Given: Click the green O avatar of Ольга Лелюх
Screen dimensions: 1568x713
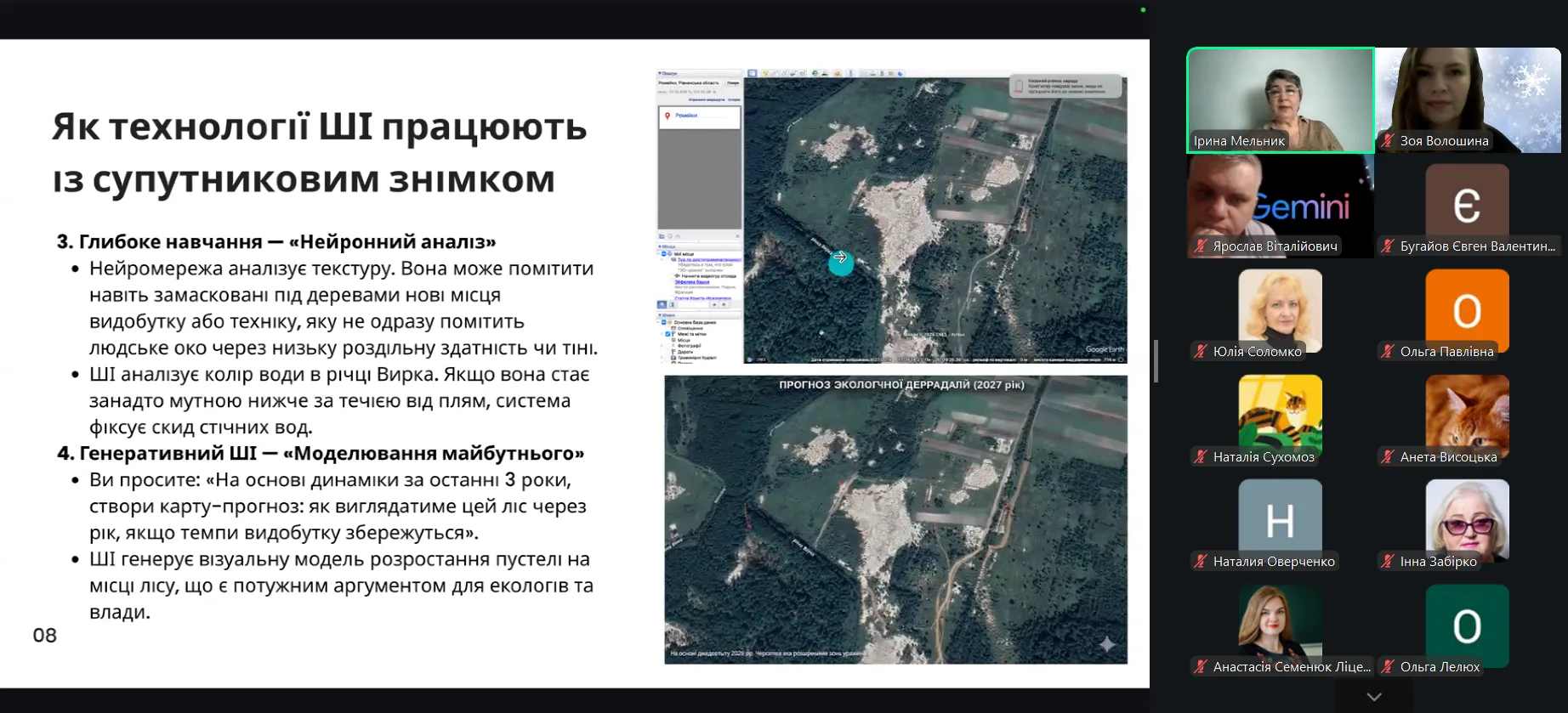Looking at the screenshot, I should [x=1468, y=625].
